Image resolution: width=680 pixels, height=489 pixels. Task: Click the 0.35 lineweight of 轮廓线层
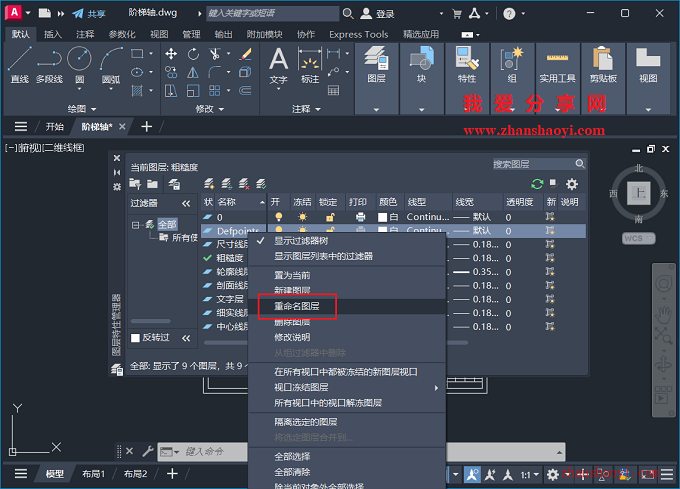tap(476, 272)
